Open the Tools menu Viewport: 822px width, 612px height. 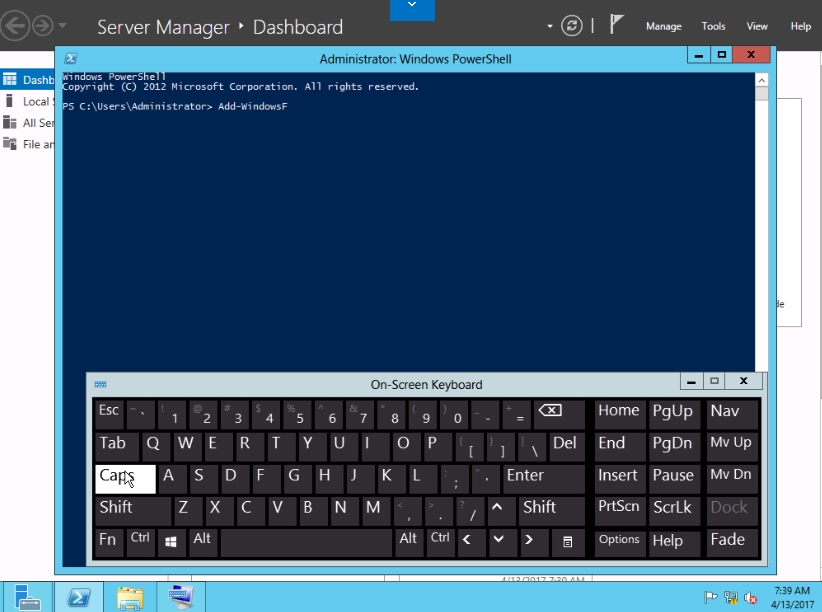point(713,27)
